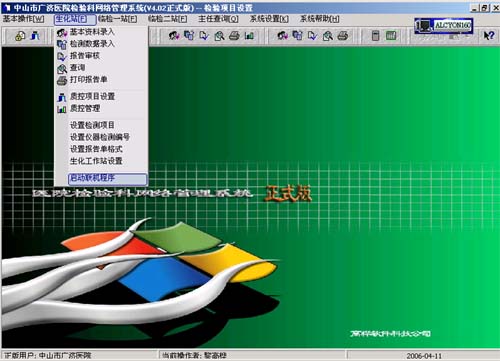This screenshot has width=500, height=361.
Task: Open the 基本操作(W) menu
Action: 23,19
